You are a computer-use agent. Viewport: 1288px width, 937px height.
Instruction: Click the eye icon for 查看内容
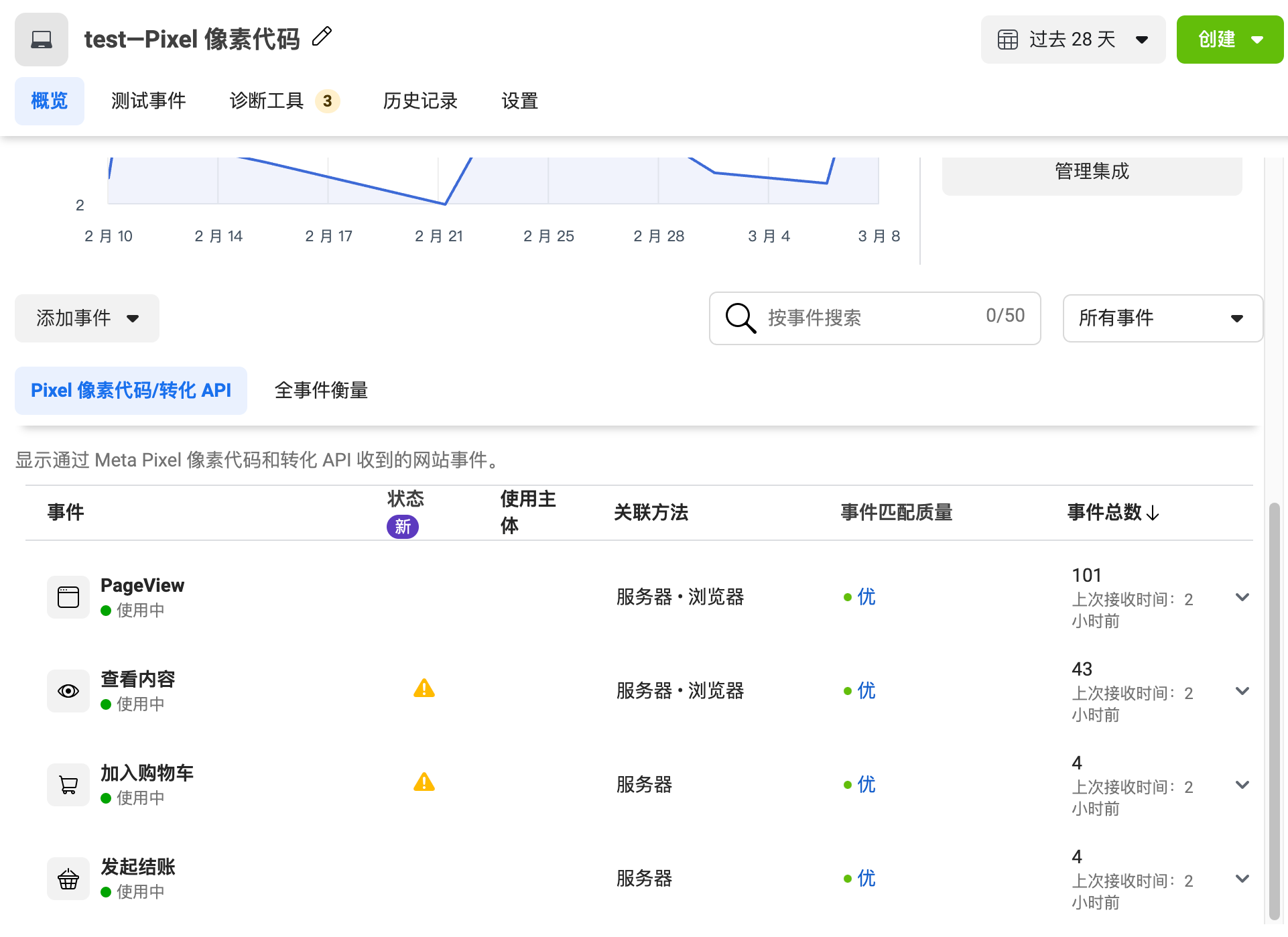click(68, 690)
